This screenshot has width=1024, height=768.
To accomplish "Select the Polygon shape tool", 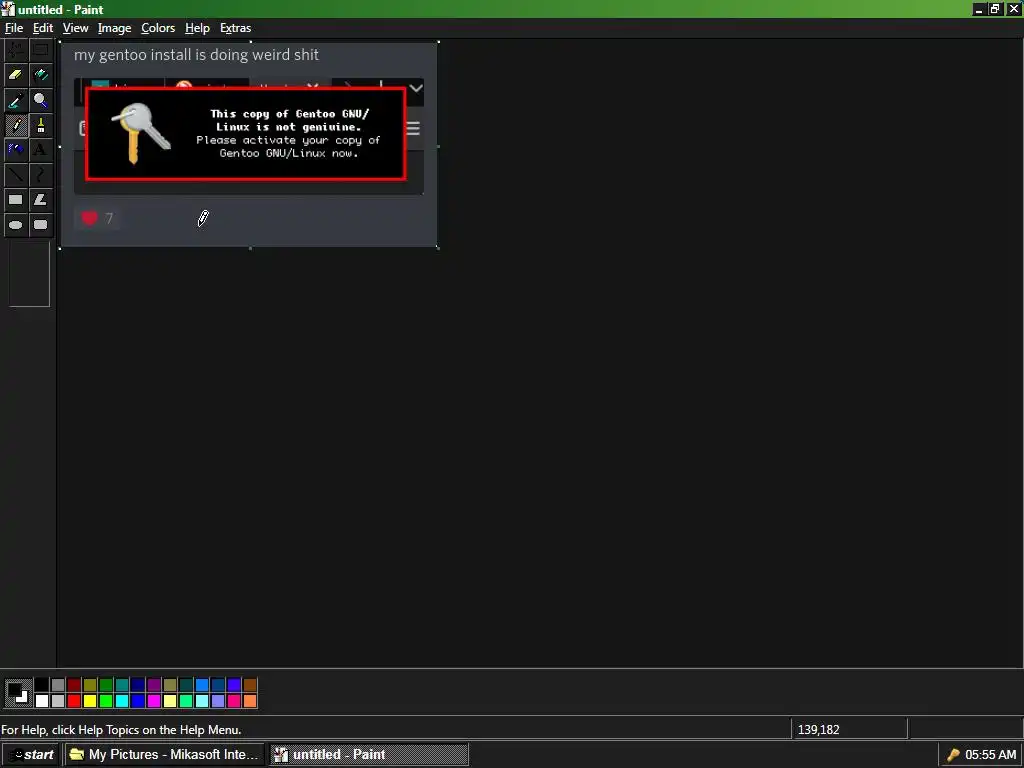I will click(x=40, y=200).
